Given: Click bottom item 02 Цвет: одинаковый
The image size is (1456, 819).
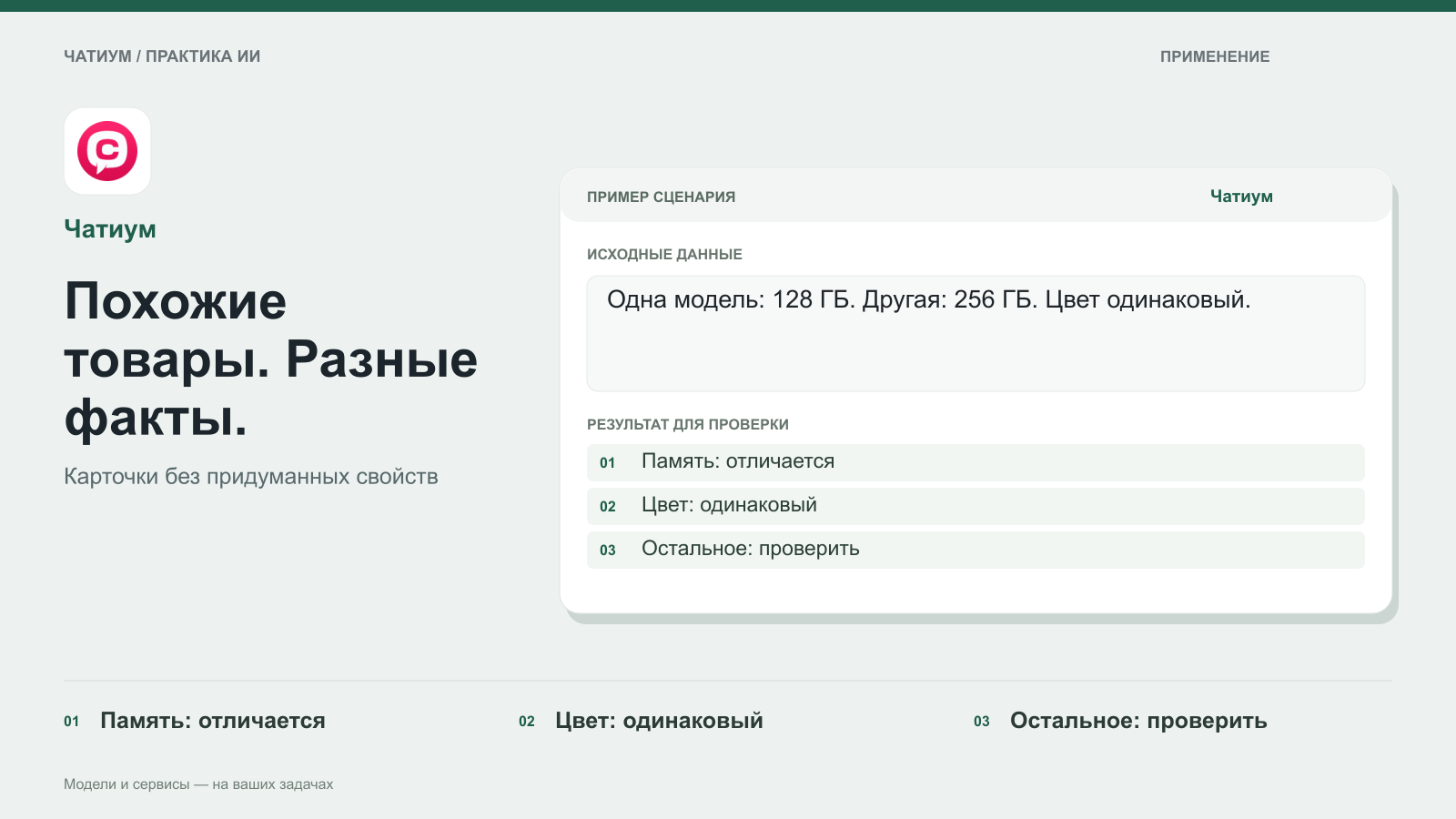Looking at the screenshot, I should click(x=641, y=721).
